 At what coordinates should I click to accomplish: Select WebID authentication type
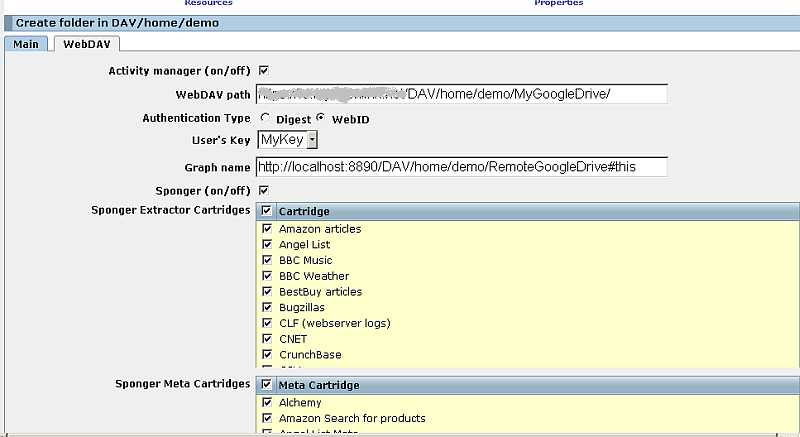click(x=321, y=118)
